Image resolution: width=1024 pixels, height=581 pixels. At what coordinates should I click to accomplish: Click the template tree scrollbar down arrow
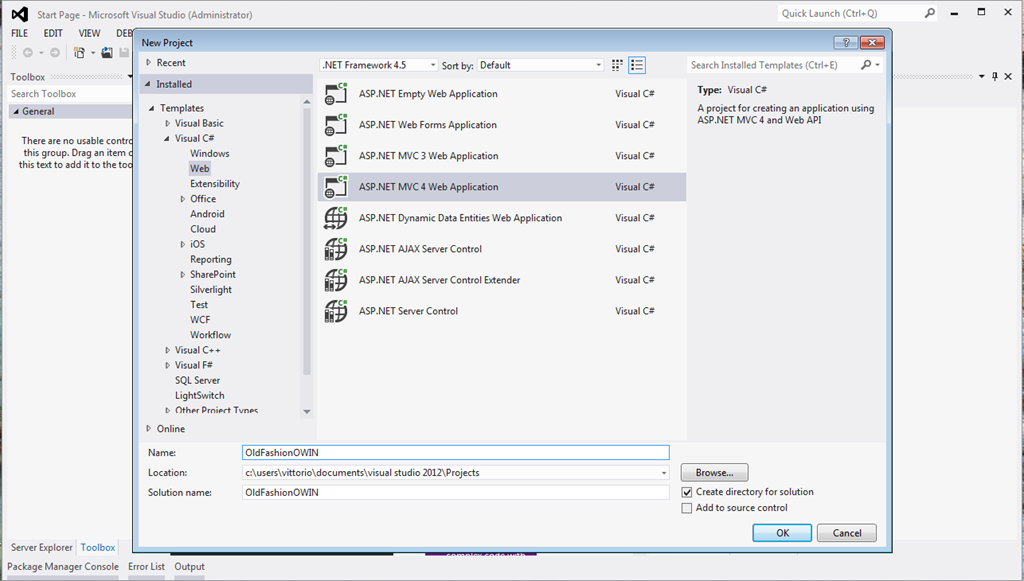click(307, 412)
